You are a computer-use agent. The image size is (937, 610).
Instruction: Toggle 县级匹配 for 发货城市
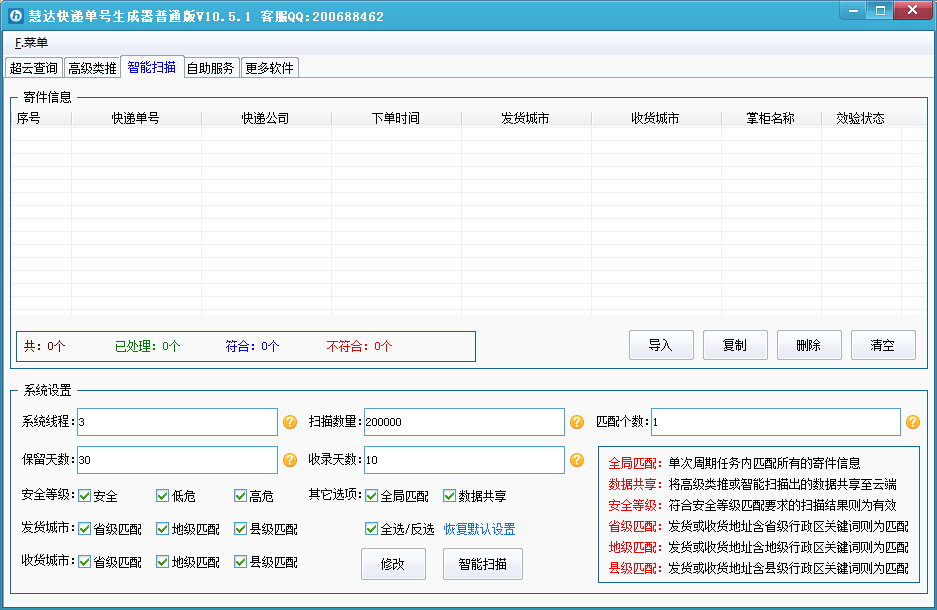click(240, 528)
